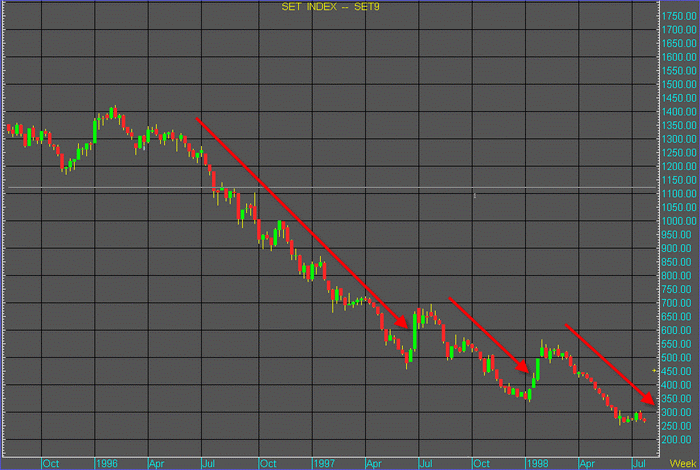The height and width of the screenshot is (470, 700).
Task: Click the 1700.00 price axis value
Action: 679,30
